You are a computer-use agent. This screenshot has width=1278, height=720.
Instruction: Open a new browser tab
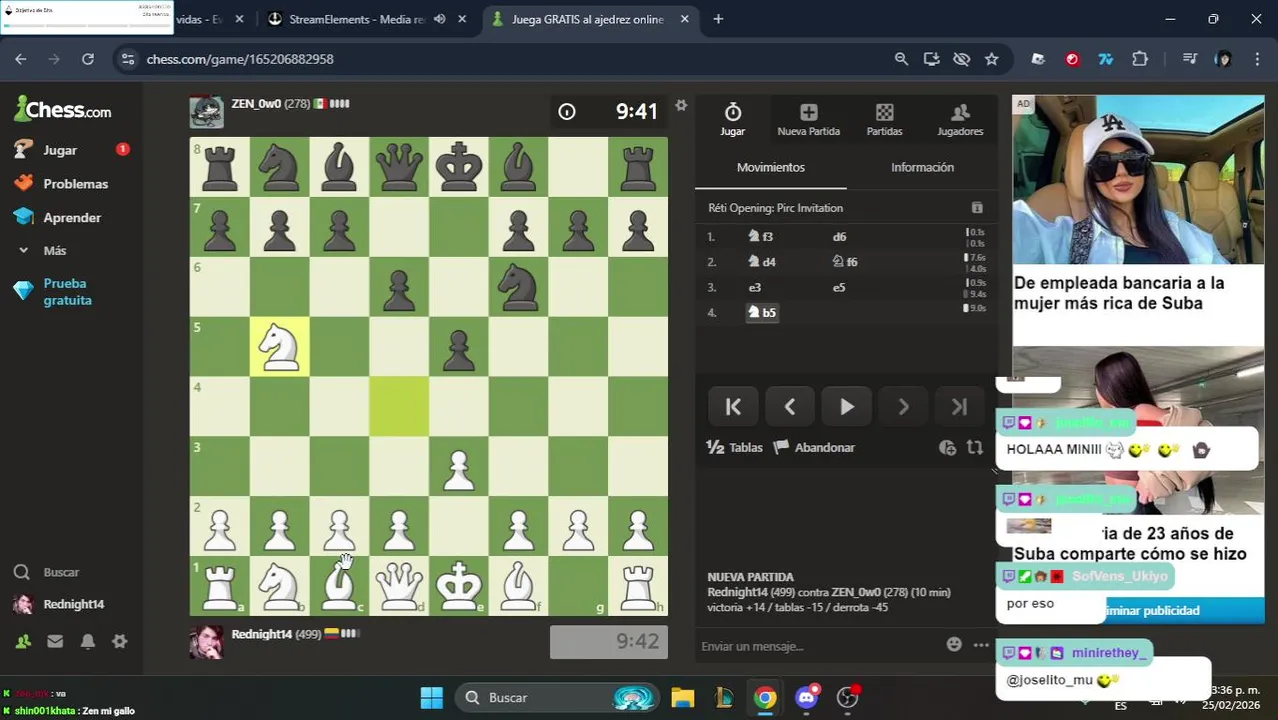[x=718, y=19]
